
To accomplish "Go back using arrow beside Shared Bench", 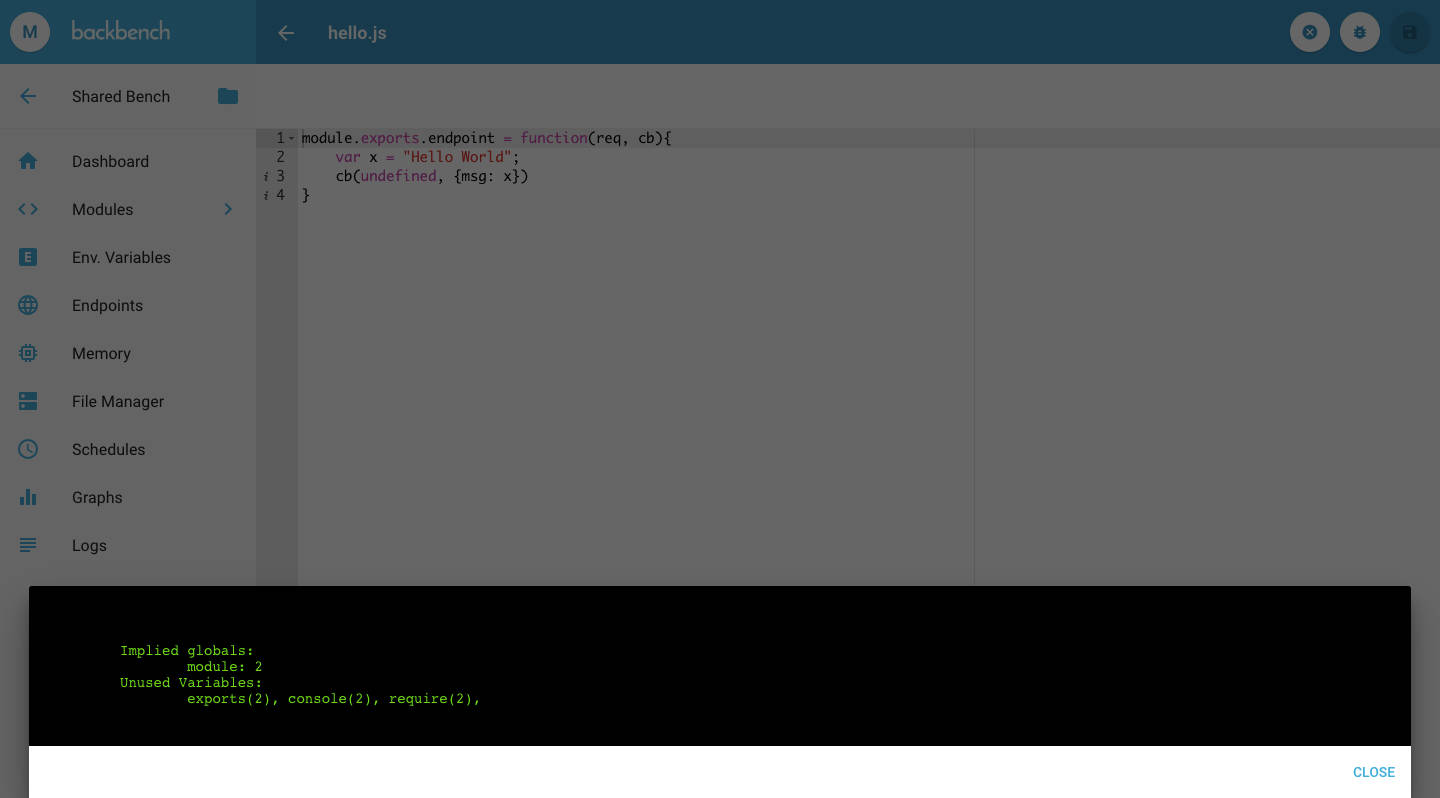I will click(x=28, y=96).
